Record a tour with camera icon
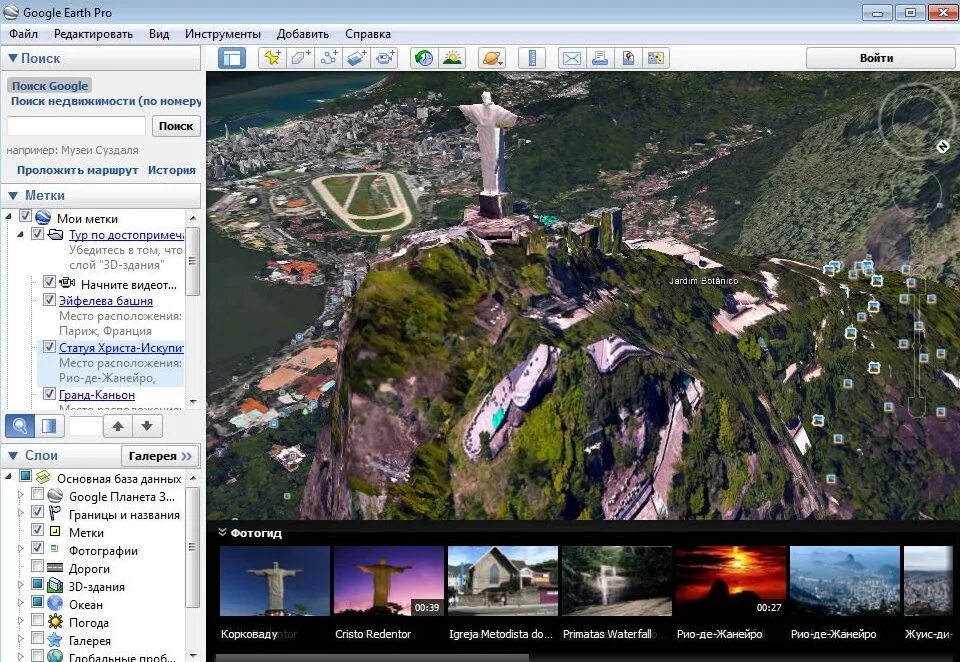Image resolution: width=960 pixels, height=662 pixels. (385, 58)
